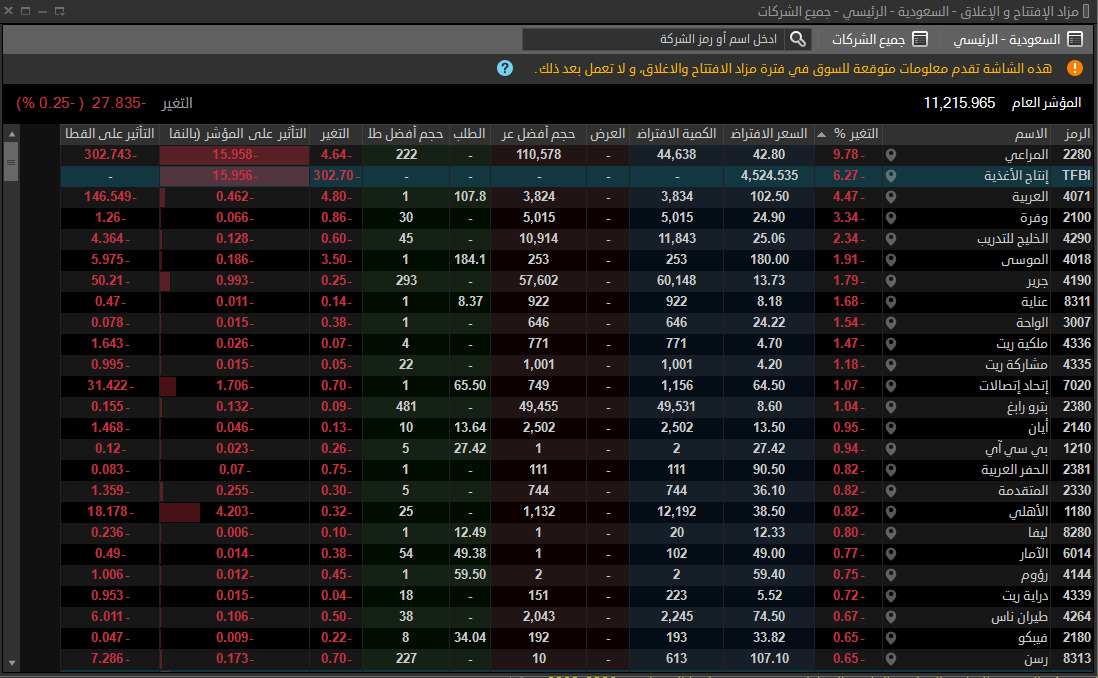
Task: Sort by the التغير % column header
Action: point(847,134)
